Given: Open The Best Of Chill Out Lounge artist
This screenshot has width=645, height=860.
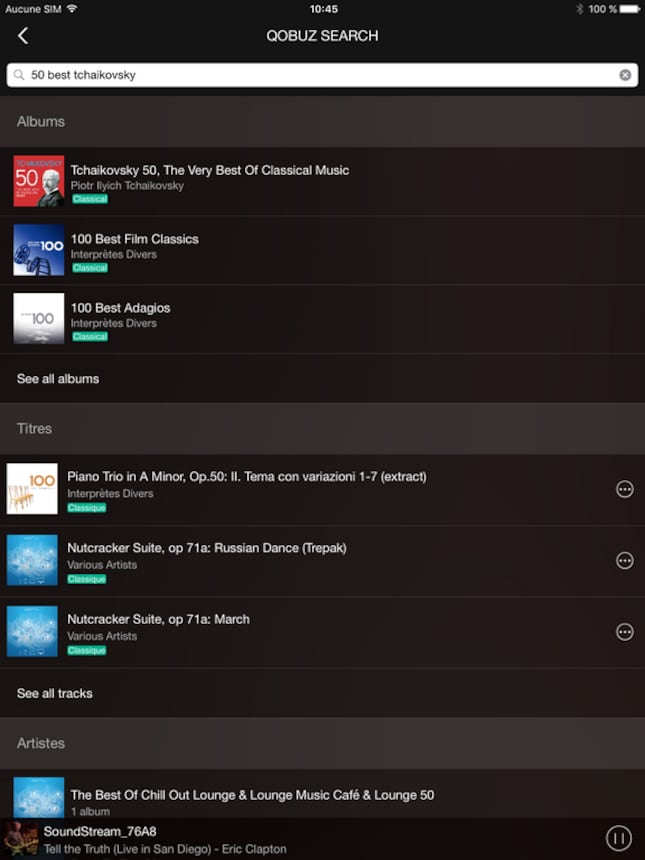Looking at the screenshot, I should coord(252,795).
